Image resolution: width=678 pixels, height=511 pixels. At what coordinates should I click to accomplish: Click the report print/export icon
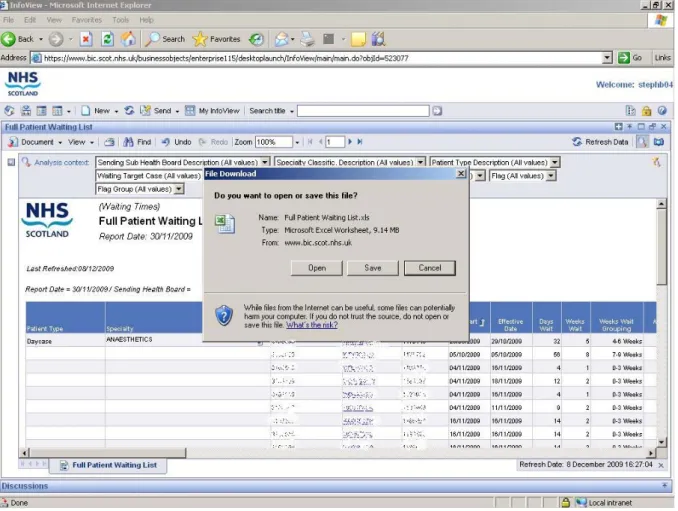pos(110,142)
